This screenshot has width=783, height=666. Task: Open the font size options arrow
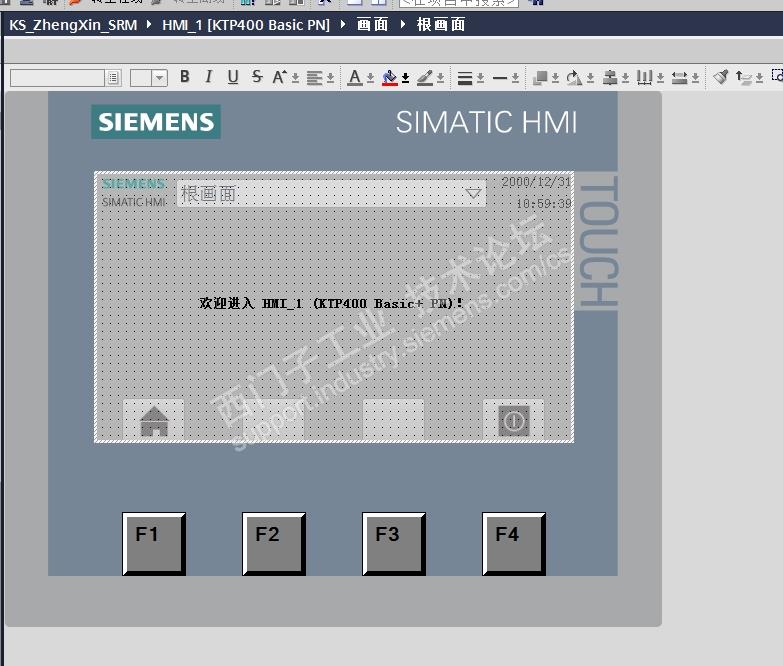[296, 78]
